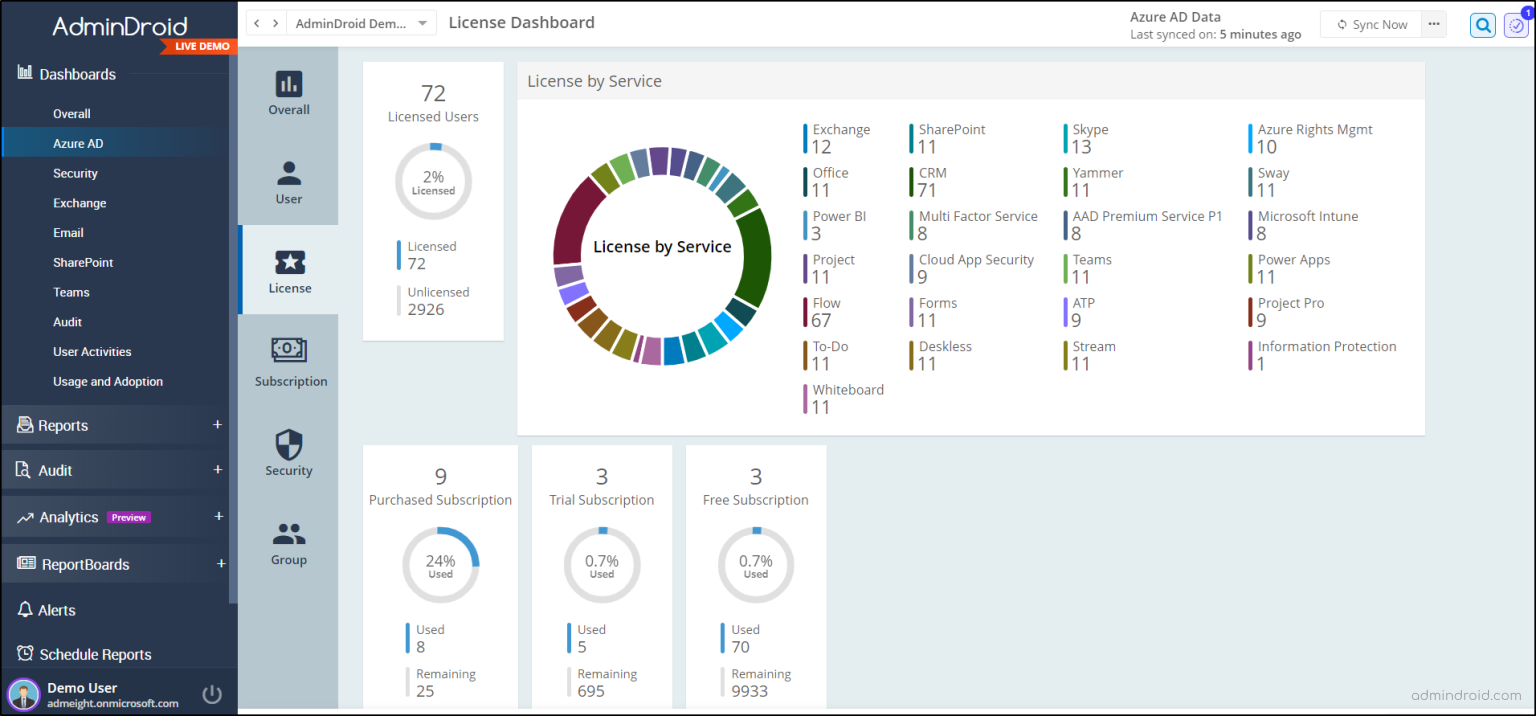This screenshot has width=1536, height=716.
Task: Click the License star icon
Action: click(x=289, y=269)
